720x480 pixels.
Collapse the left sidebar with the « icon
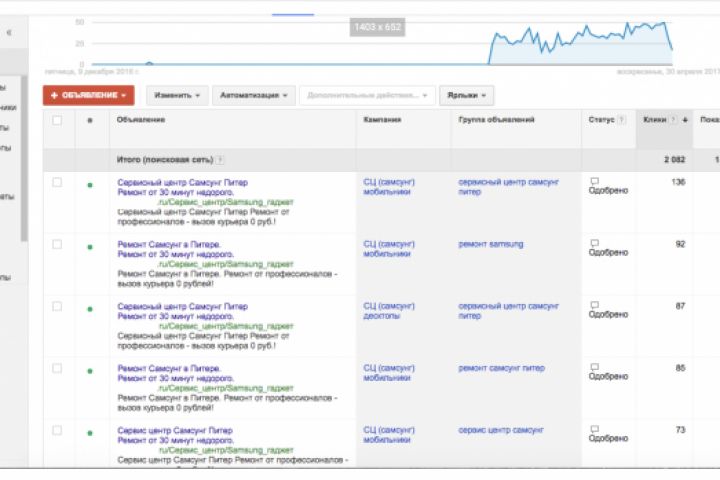pos(9,33)
